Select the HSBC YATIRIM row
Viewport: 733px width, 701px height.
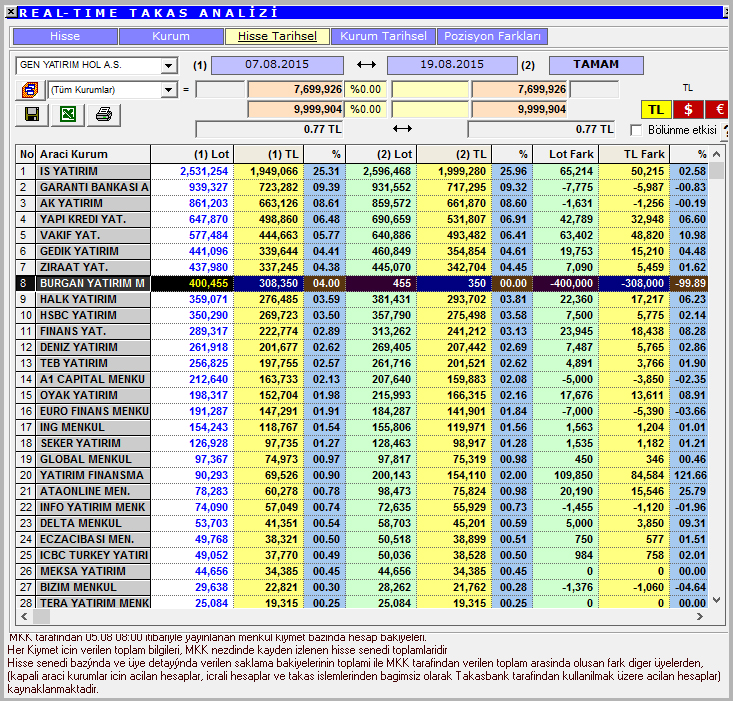[362, 315]
